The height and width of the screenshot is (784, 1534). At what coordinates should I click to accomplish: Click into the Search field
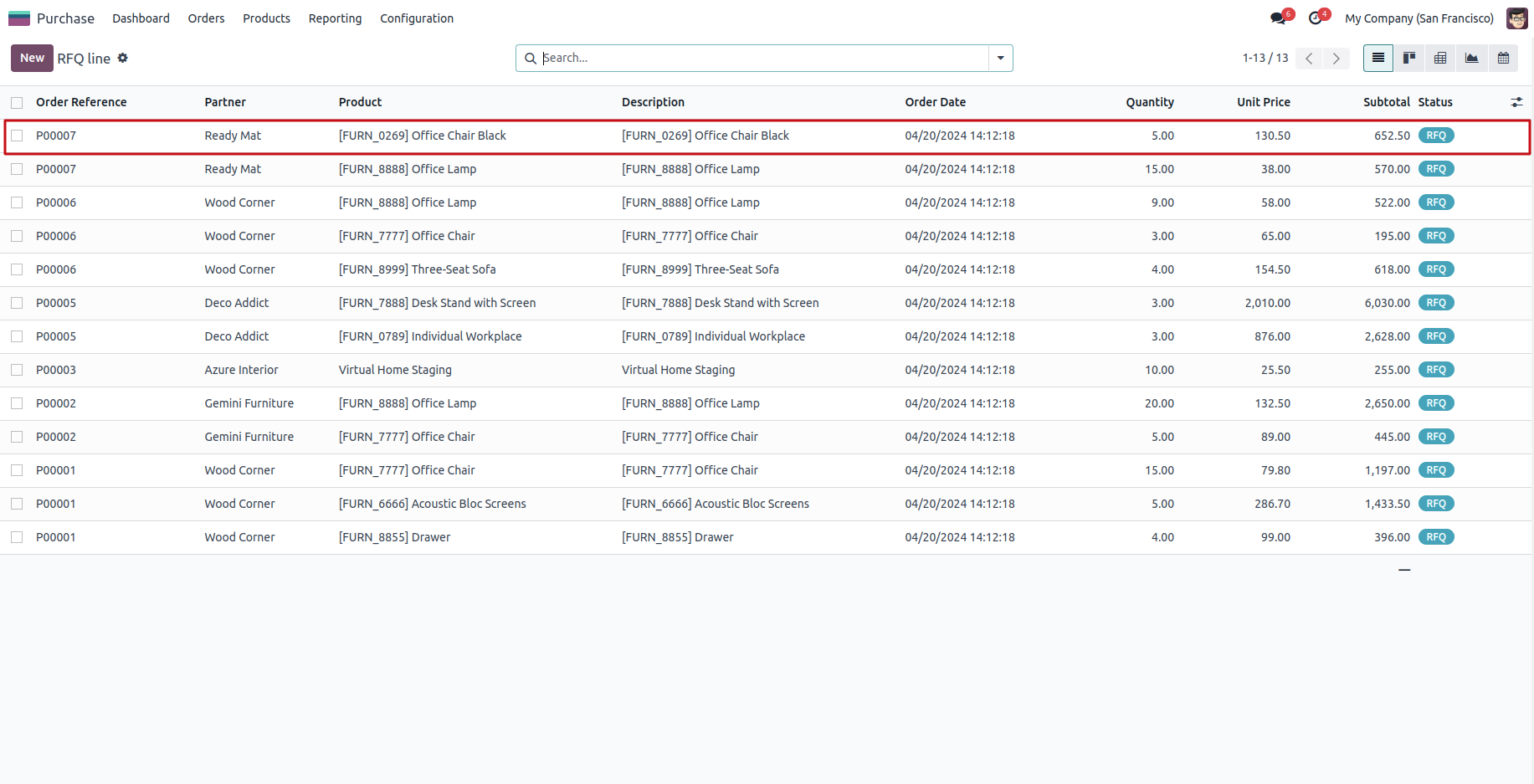762,58
